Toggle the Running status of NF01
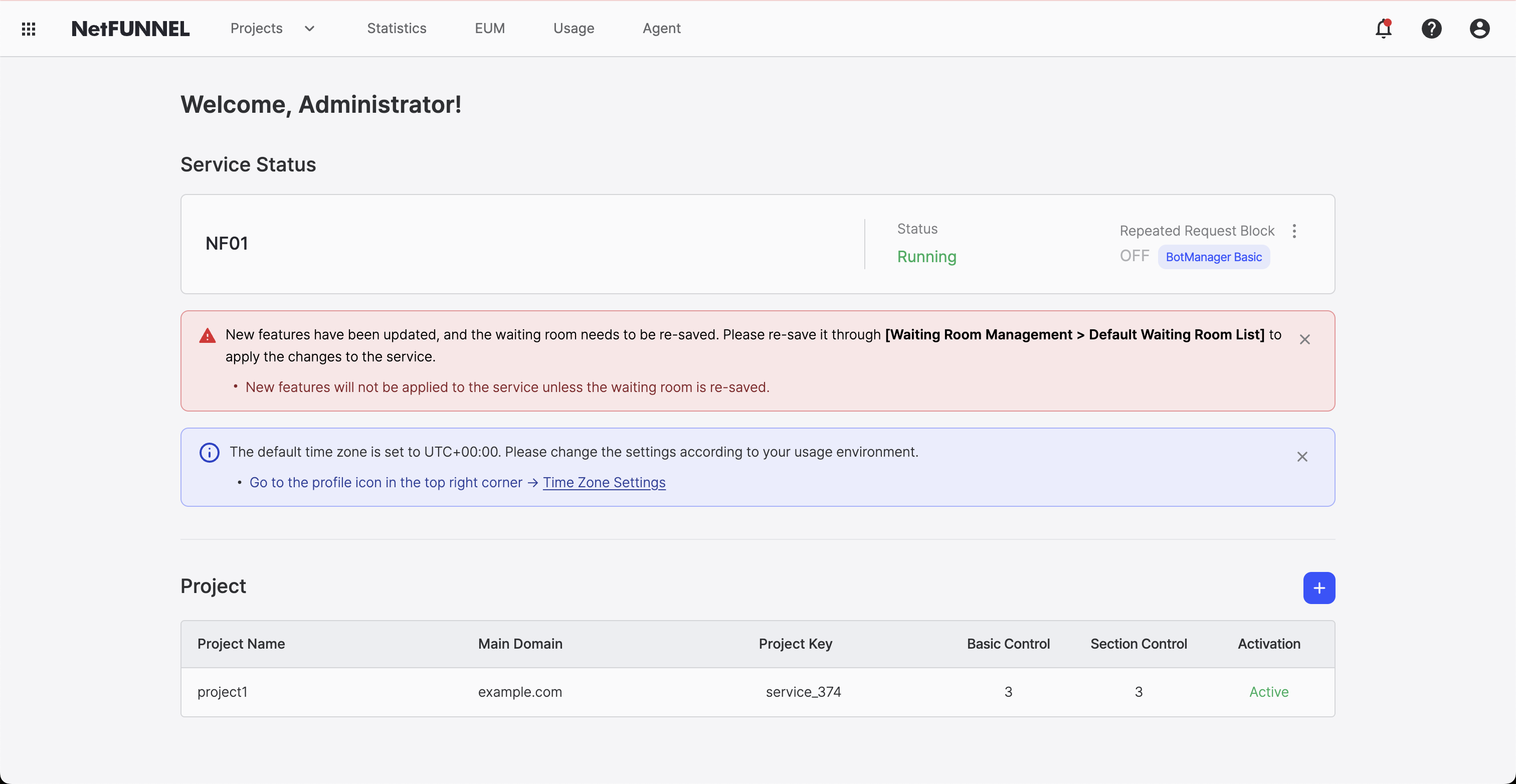Screen dimensions: 1516x784 (x=926, y=257)
